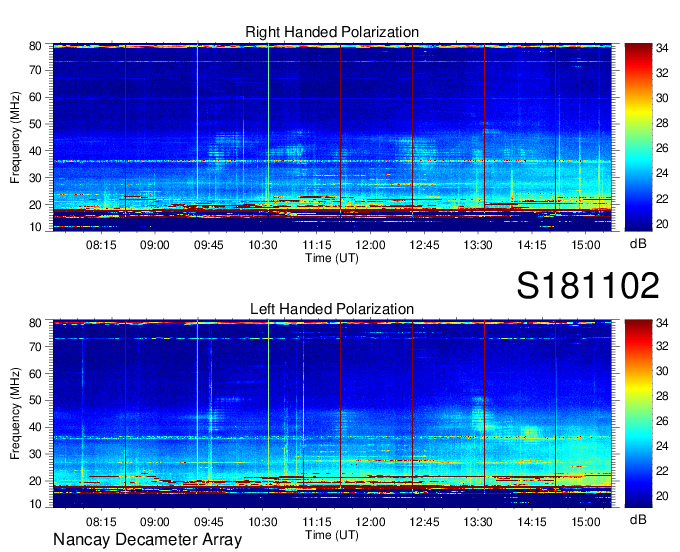Click the 30 MHz tick of the Right Handed plot

click(35, 178)
